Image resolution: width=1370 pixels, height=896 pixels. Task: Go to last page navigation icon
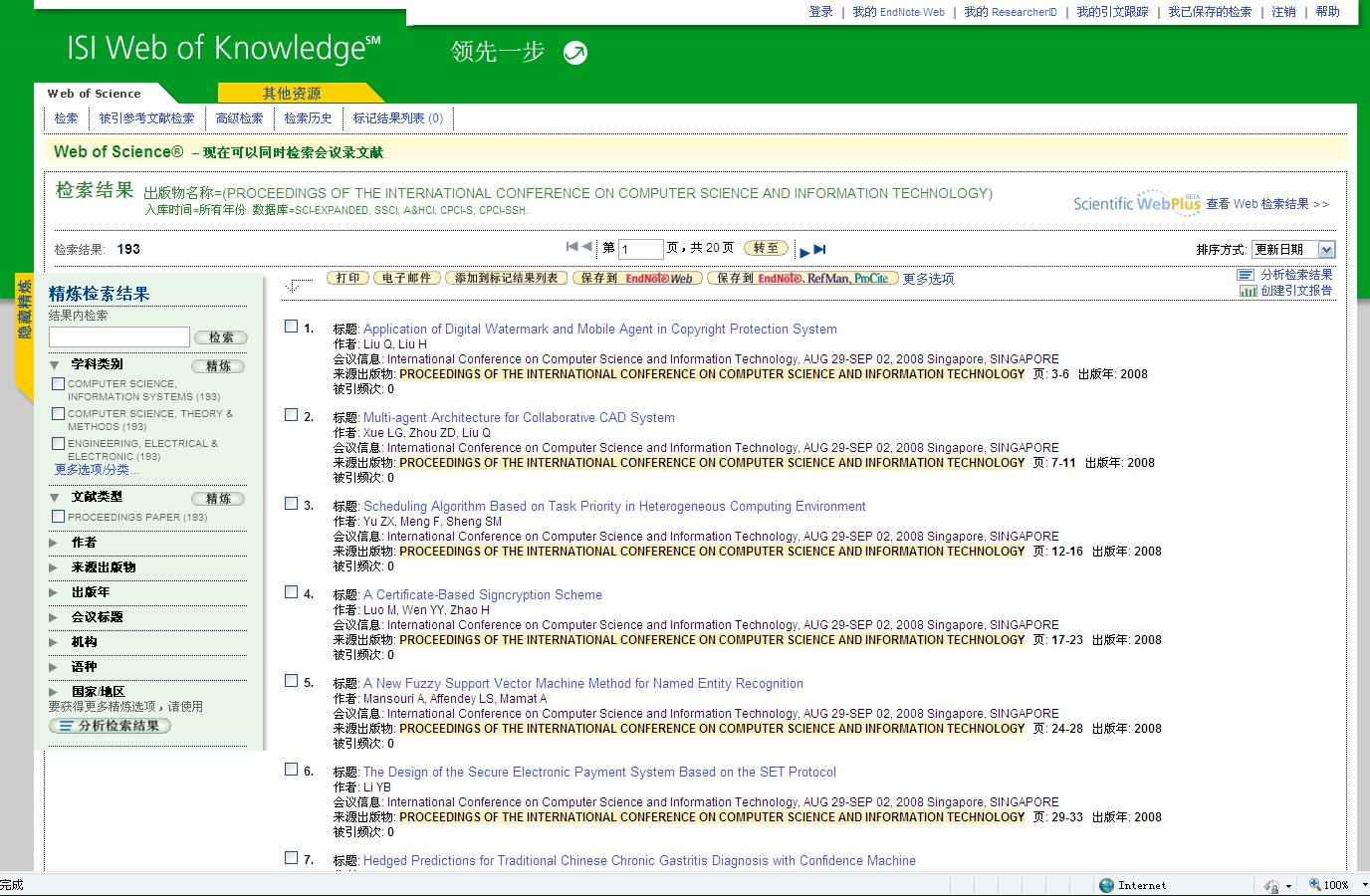coord(819,250)
